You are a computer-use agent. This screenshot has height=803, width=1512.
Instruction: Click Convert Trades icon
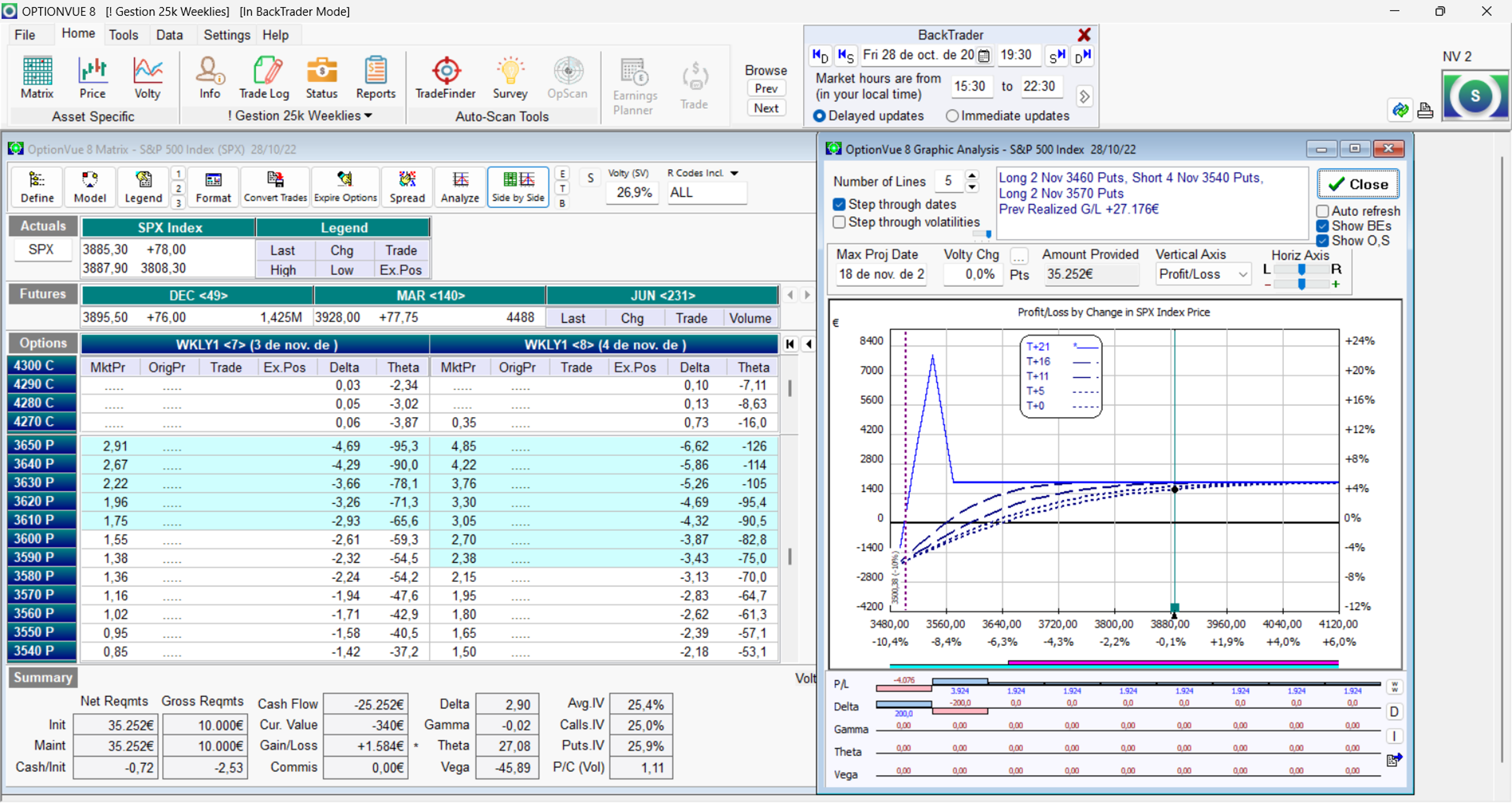275,187
